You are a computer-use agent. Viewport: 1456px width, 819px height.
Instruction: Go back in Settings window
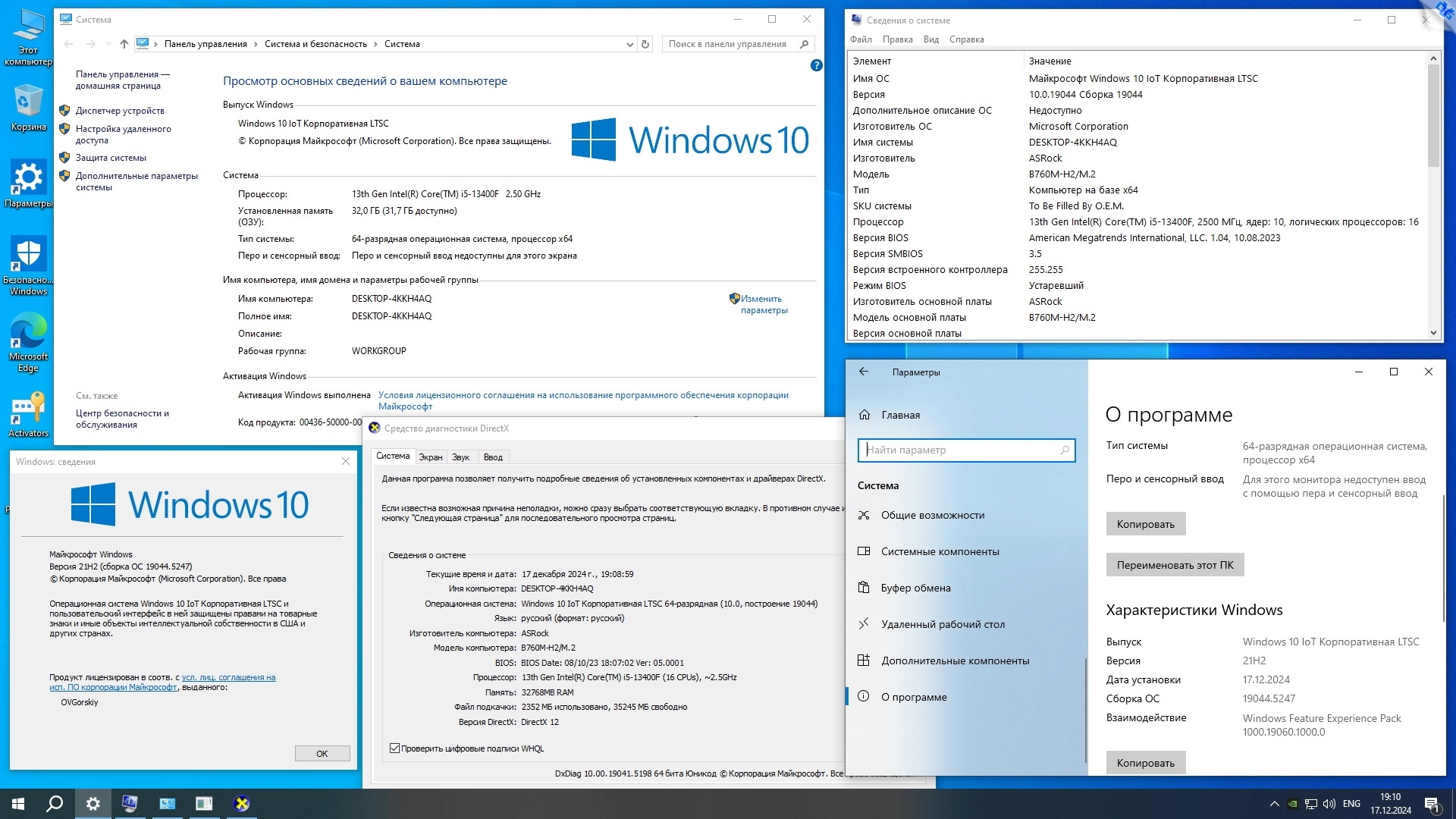click(x=864, y=372)
